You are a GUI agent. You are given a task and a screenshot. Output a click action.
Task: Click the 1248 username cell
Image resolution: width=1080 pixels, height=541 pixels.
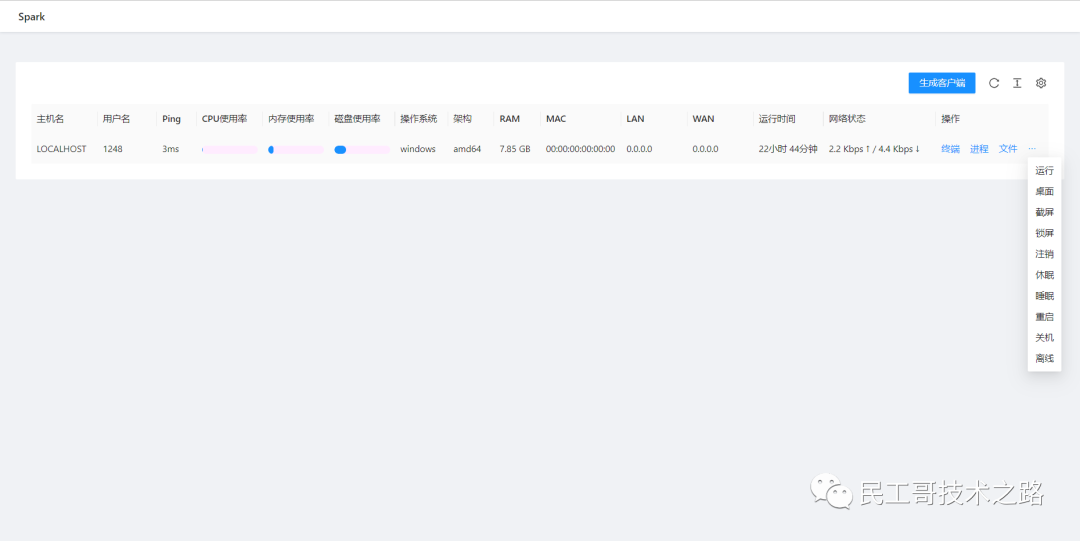point(112,149)
